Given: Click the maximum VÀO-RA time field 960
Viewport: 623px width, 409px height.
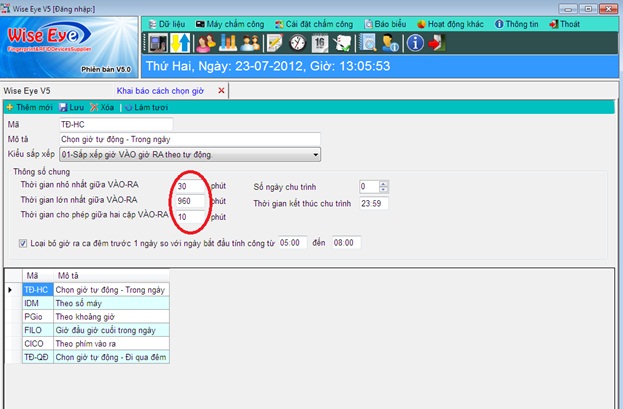Looking at the screenshot, I should [191, 201].
